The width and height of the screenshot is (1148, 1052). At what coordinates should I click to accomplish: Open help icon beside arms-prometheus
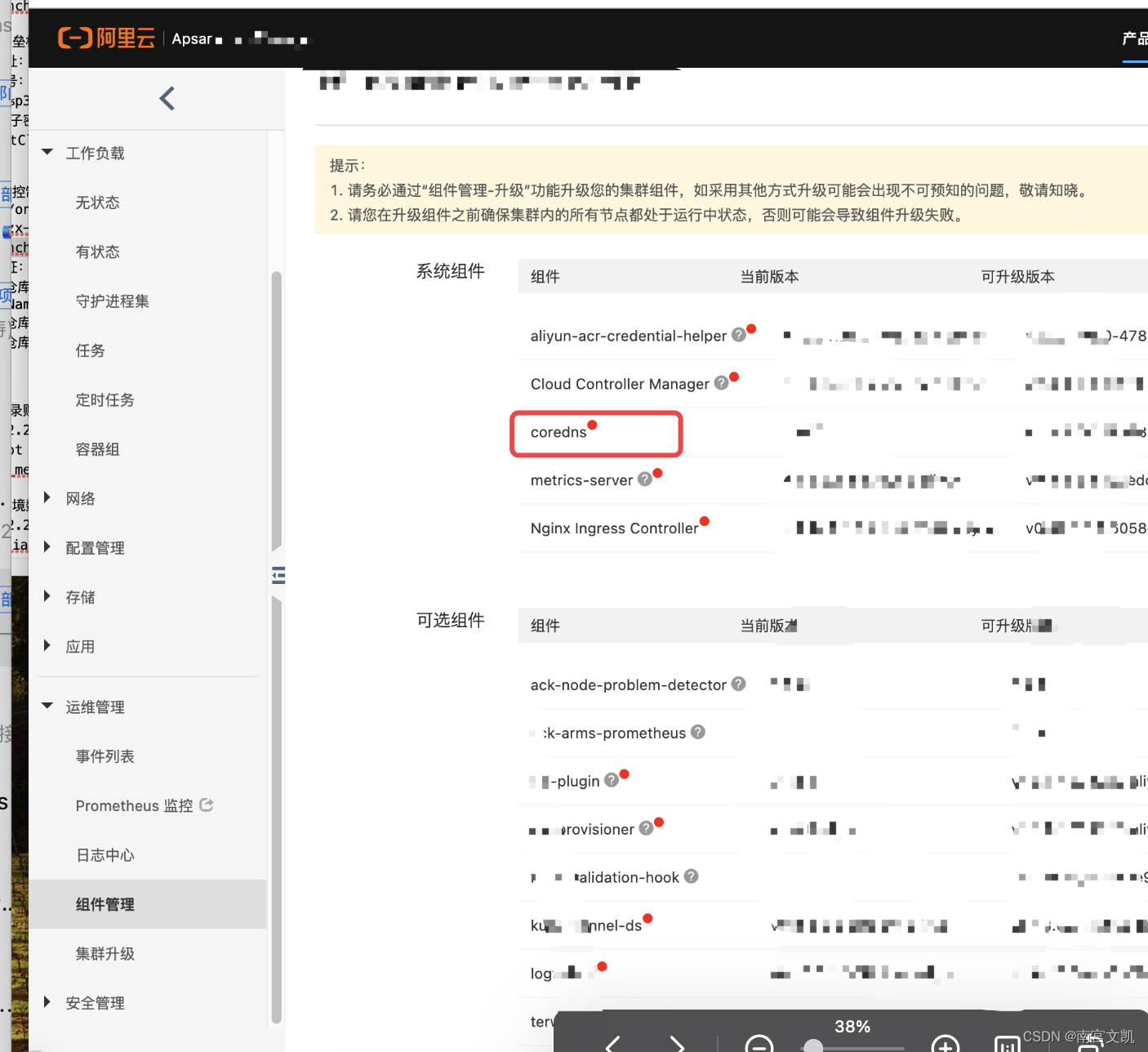[x=697, y=732]
